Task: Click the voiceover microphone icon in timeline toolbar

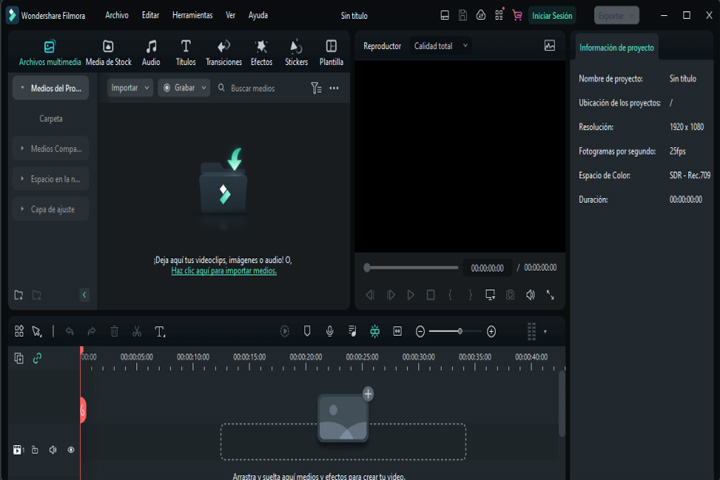Action: click(330, 331)
